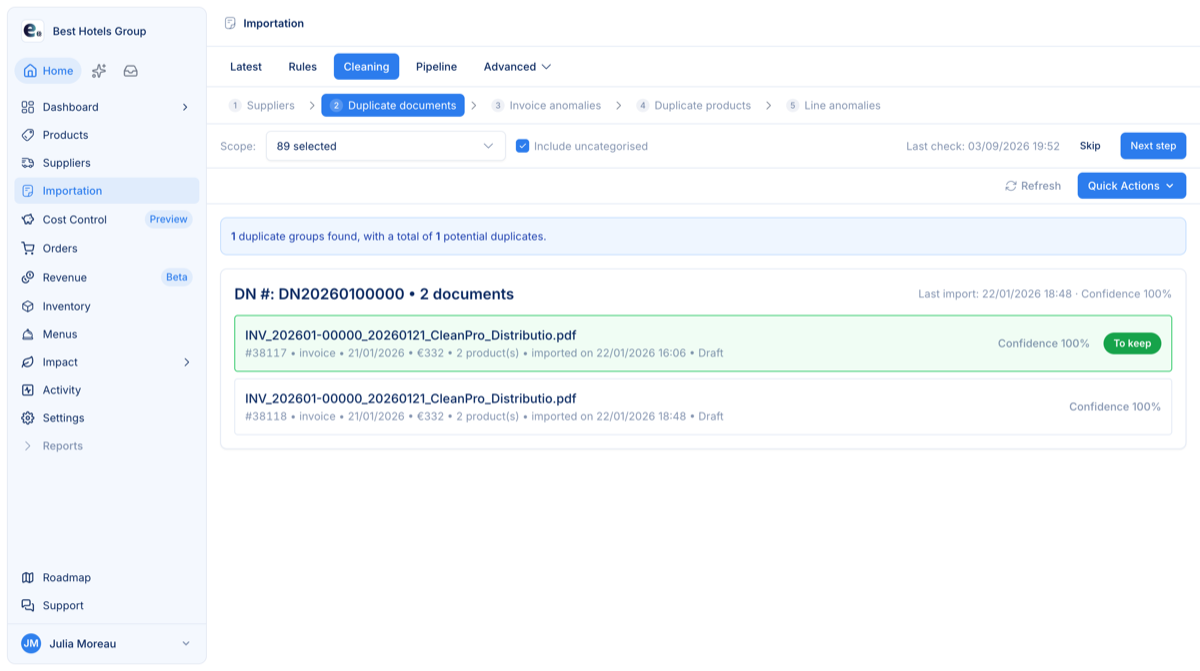Open the Julia Moreau account menu chevron
This screenshot has height=671, width=1200.
point(185,643)
